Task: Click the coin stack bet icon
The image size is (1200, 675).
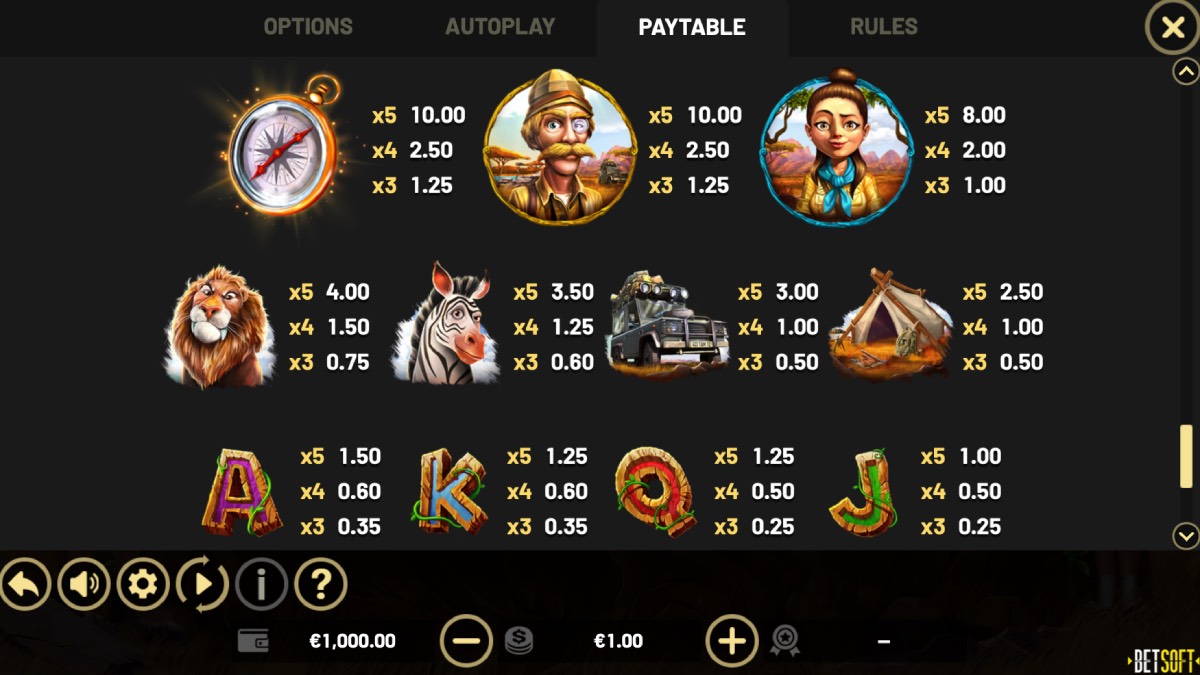Action: click(x=518, y=641)
